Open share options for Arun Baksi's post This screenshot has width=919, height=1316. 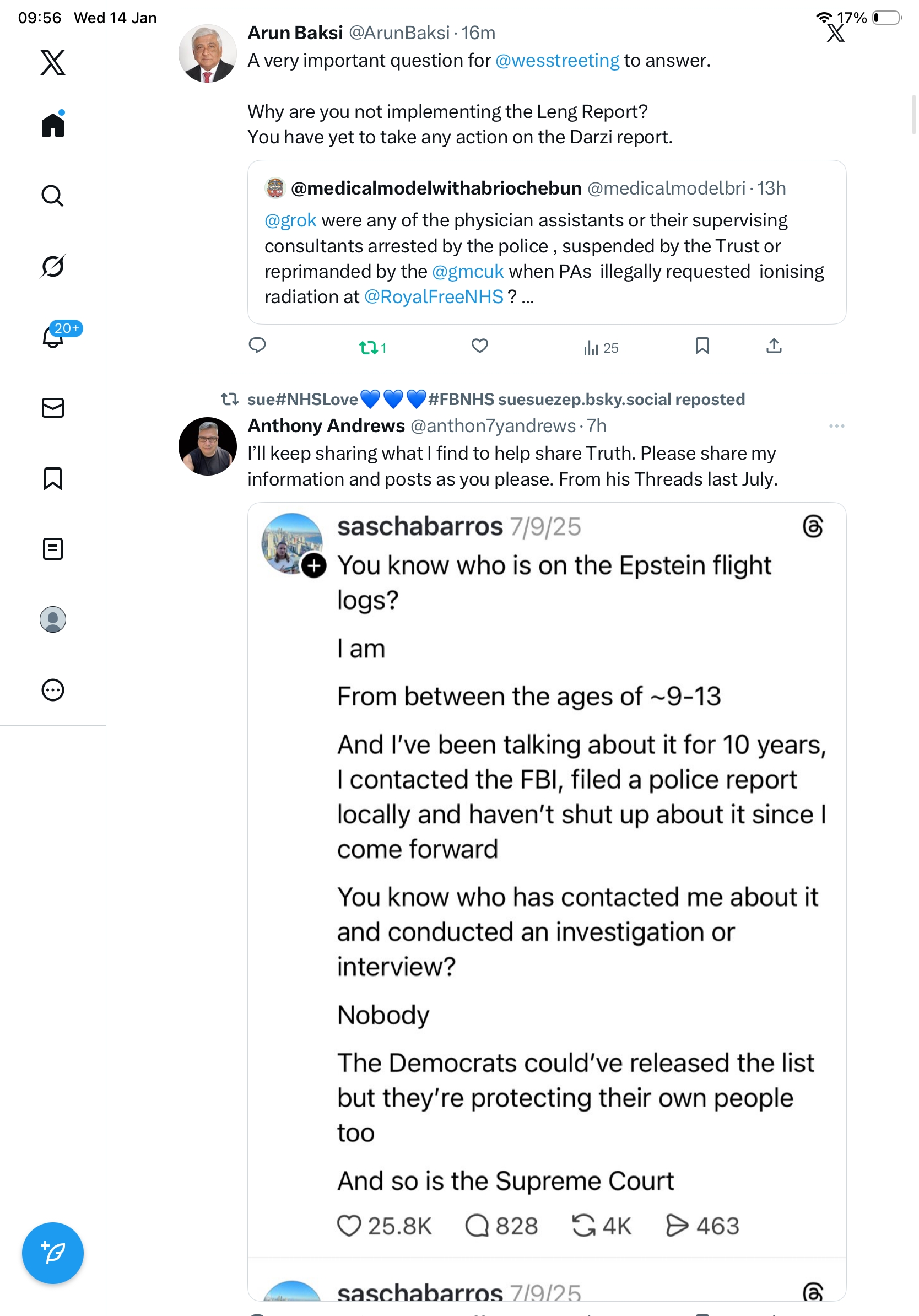[774, 346]
